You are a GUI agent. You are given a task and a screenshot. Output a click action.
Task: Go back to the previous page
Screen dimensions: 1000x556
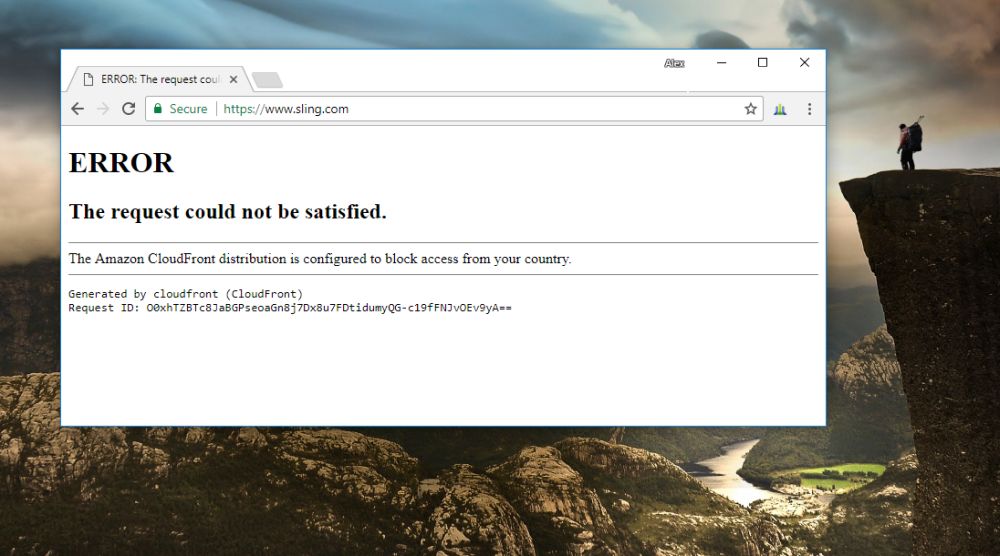(77, 109)
